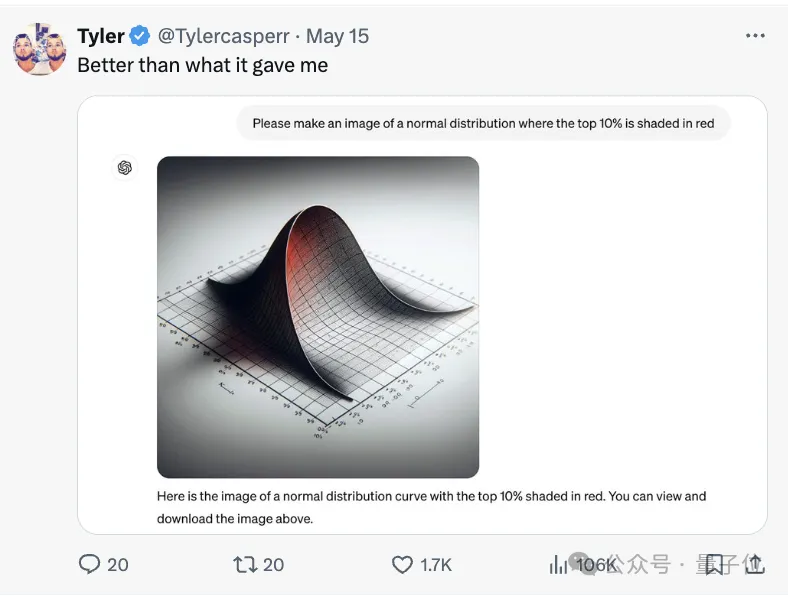This screenshot has height=596, width=788.
Task: Like the tweet with the heart icon
Action: point(402,565)
